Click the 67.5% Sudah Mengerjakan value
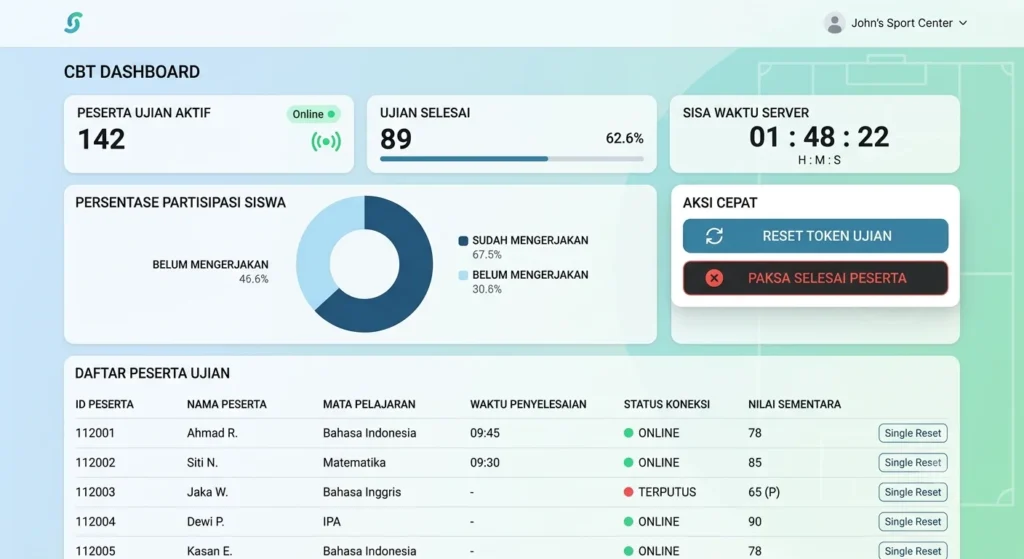 click(x=487, y=255)
